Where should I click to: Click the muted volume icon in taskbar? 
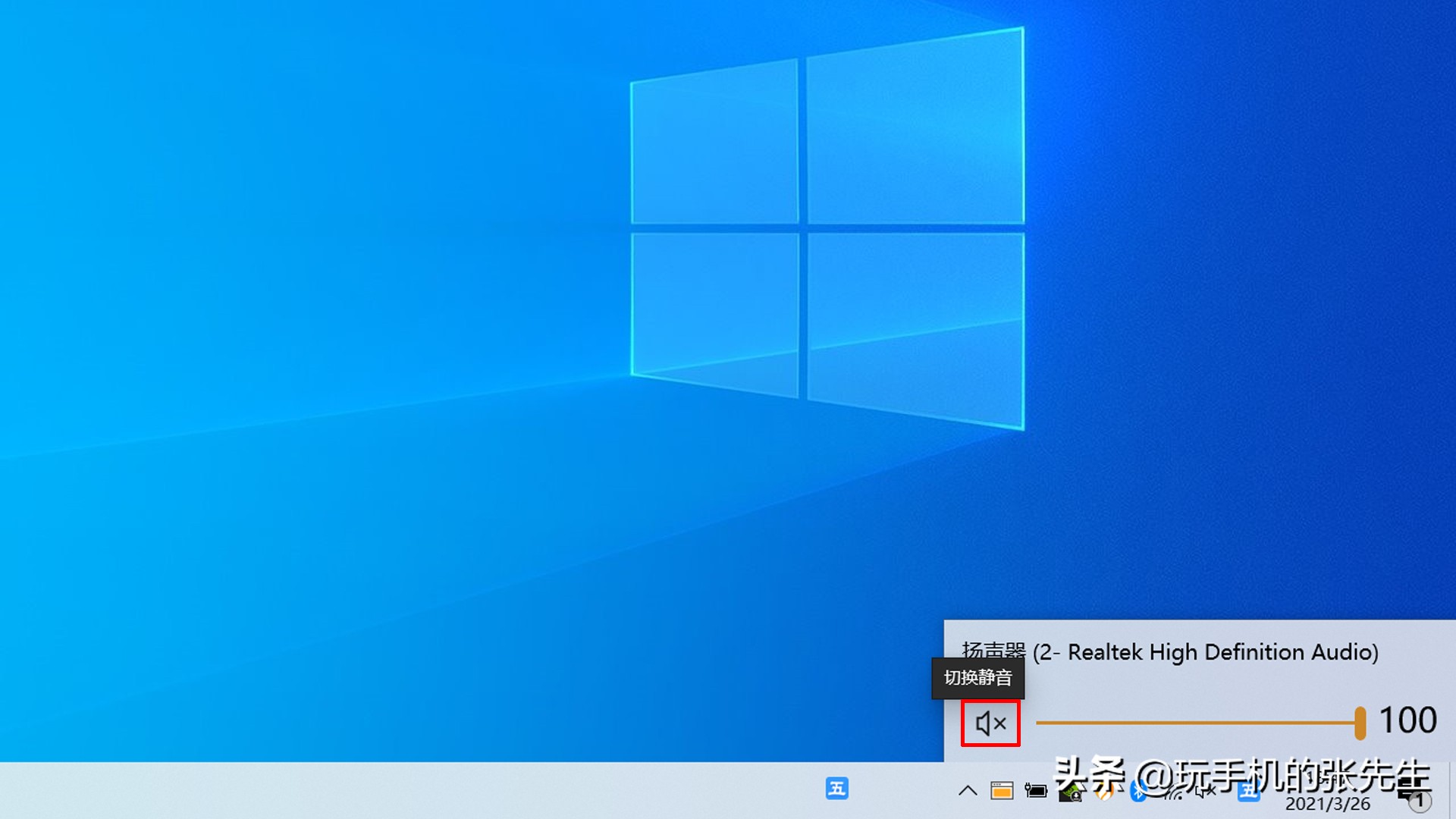(1206, 792)
